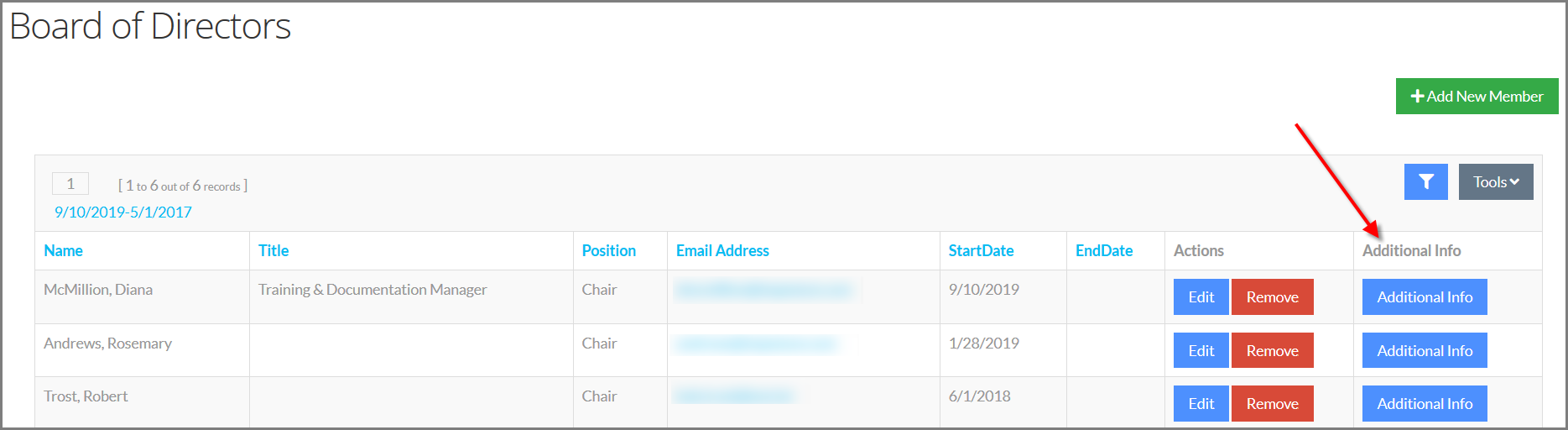Sort by the Email Address column header
Screen dimensions: 1568x430
pos(722,250)
